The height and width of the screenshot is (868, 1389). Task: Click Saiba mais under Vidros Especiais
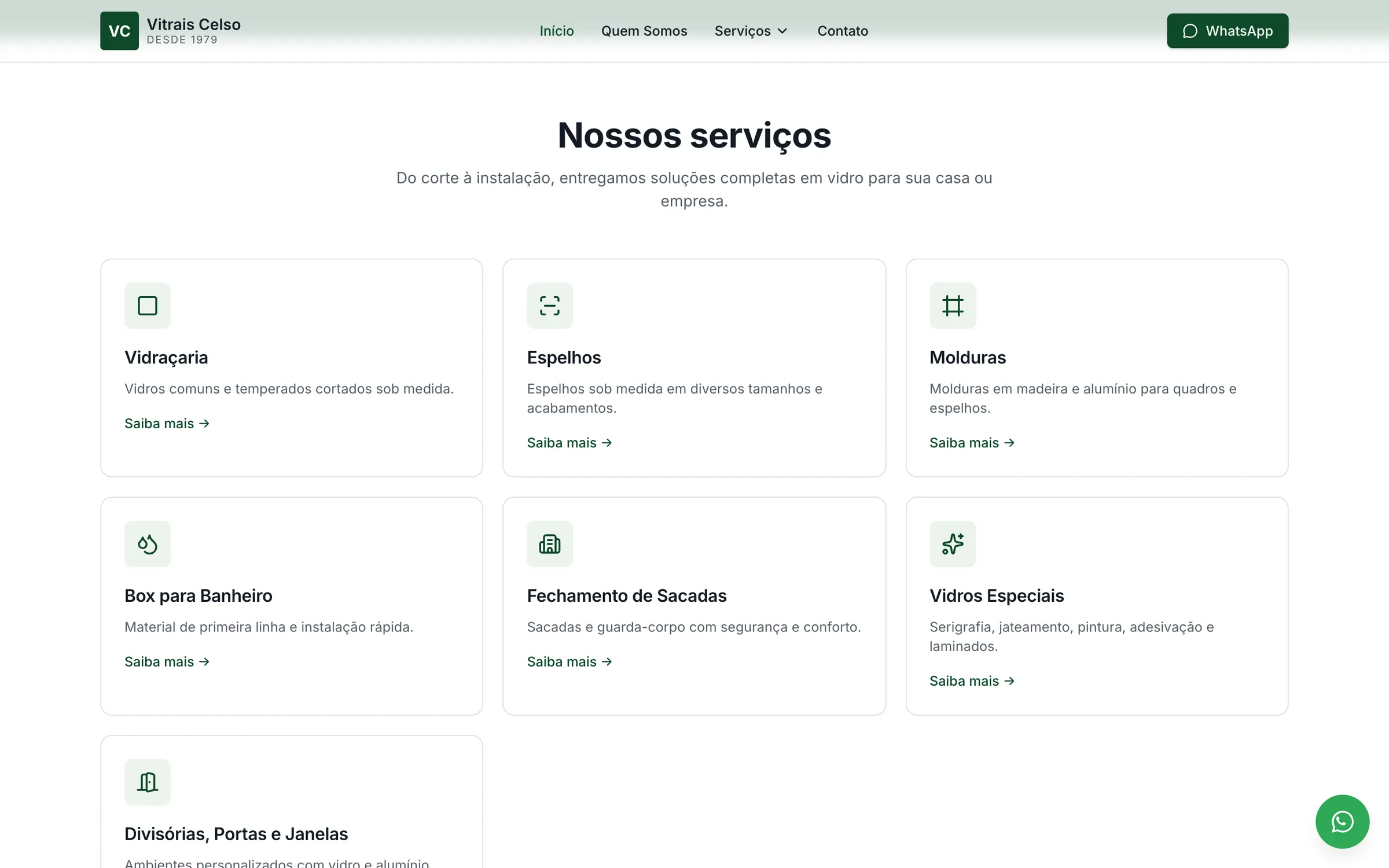pos(972,681)
